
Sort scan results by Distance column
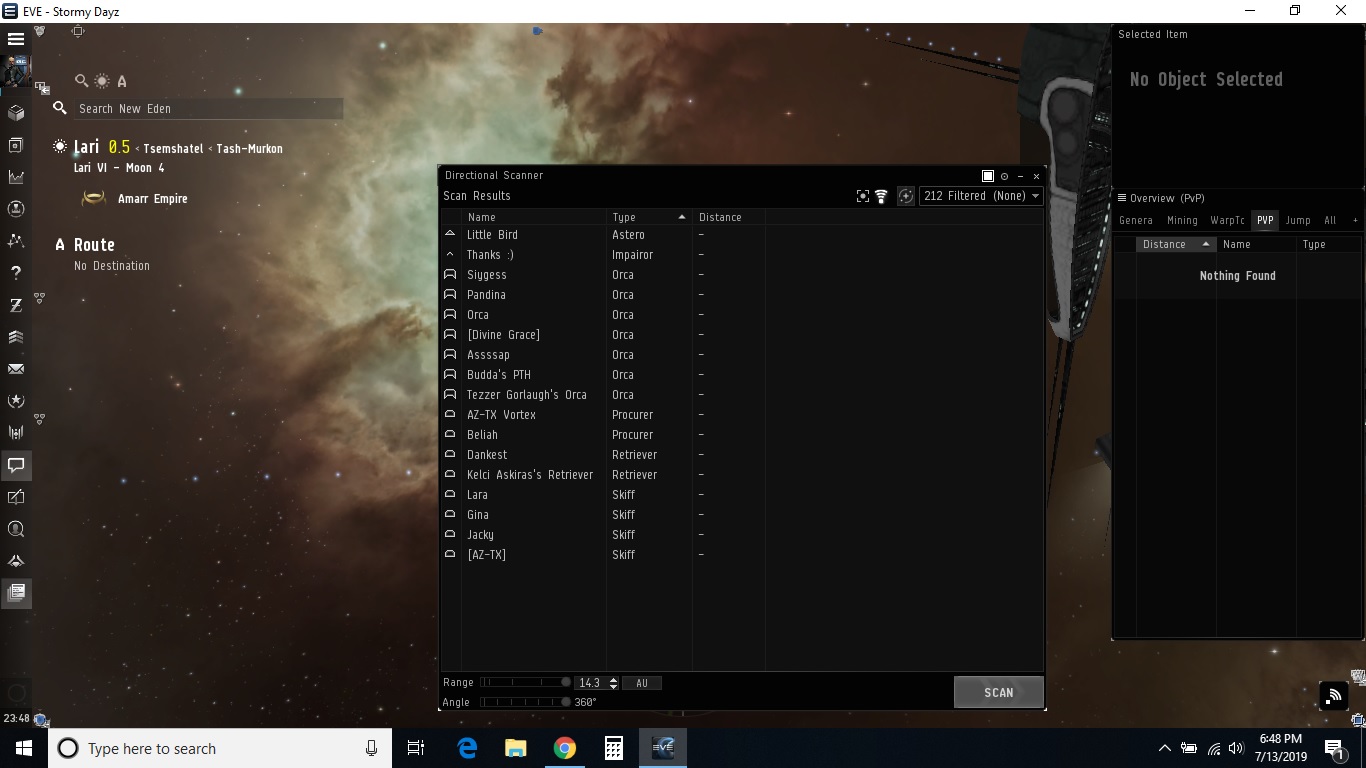[728, 217]
